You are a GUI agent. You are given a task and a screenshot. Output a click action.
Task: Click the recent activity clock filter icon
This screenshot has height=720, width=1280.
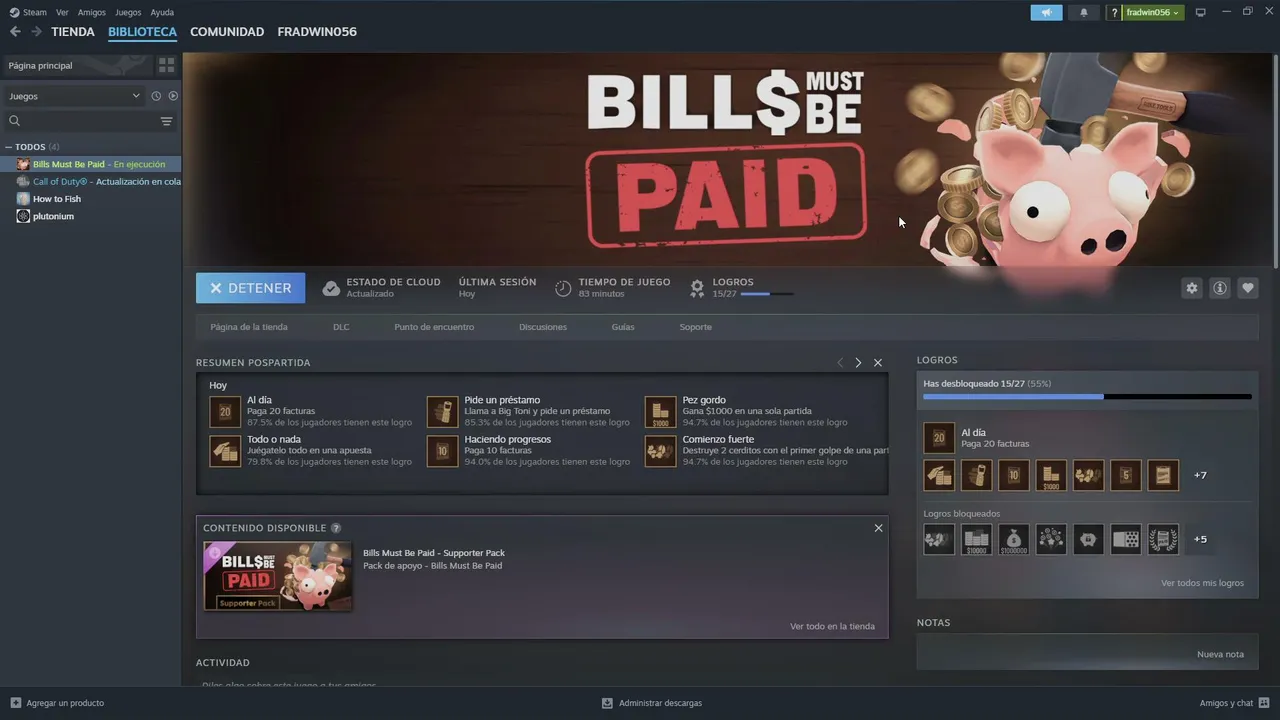pyautogui.click(x=156, y=96)
